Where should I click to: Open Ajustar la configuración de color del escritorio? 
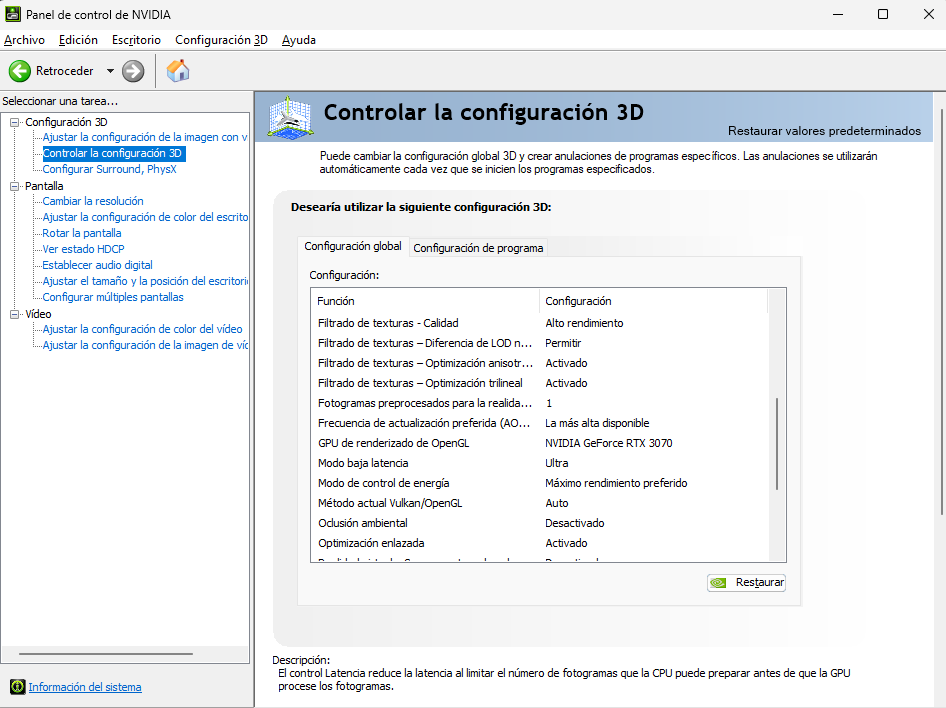[145, 217]
